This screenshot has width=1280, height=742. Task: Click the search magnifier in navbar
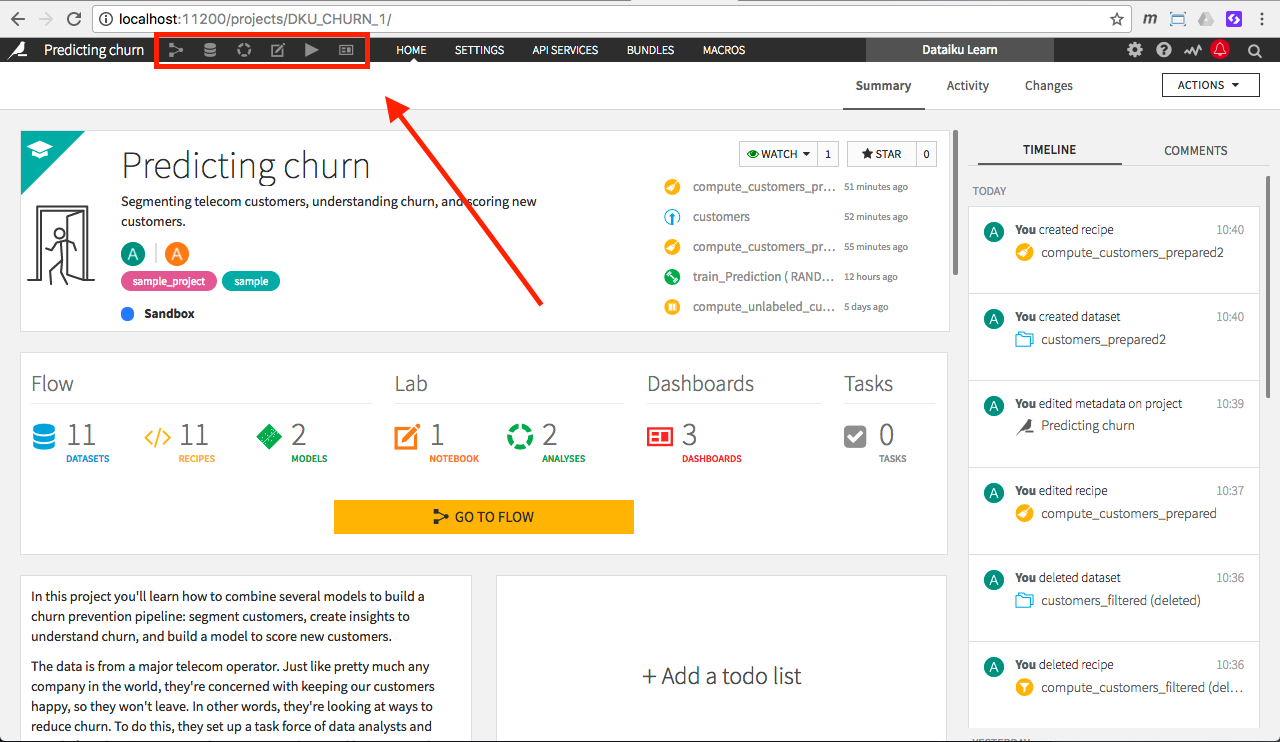[1255, 50]
